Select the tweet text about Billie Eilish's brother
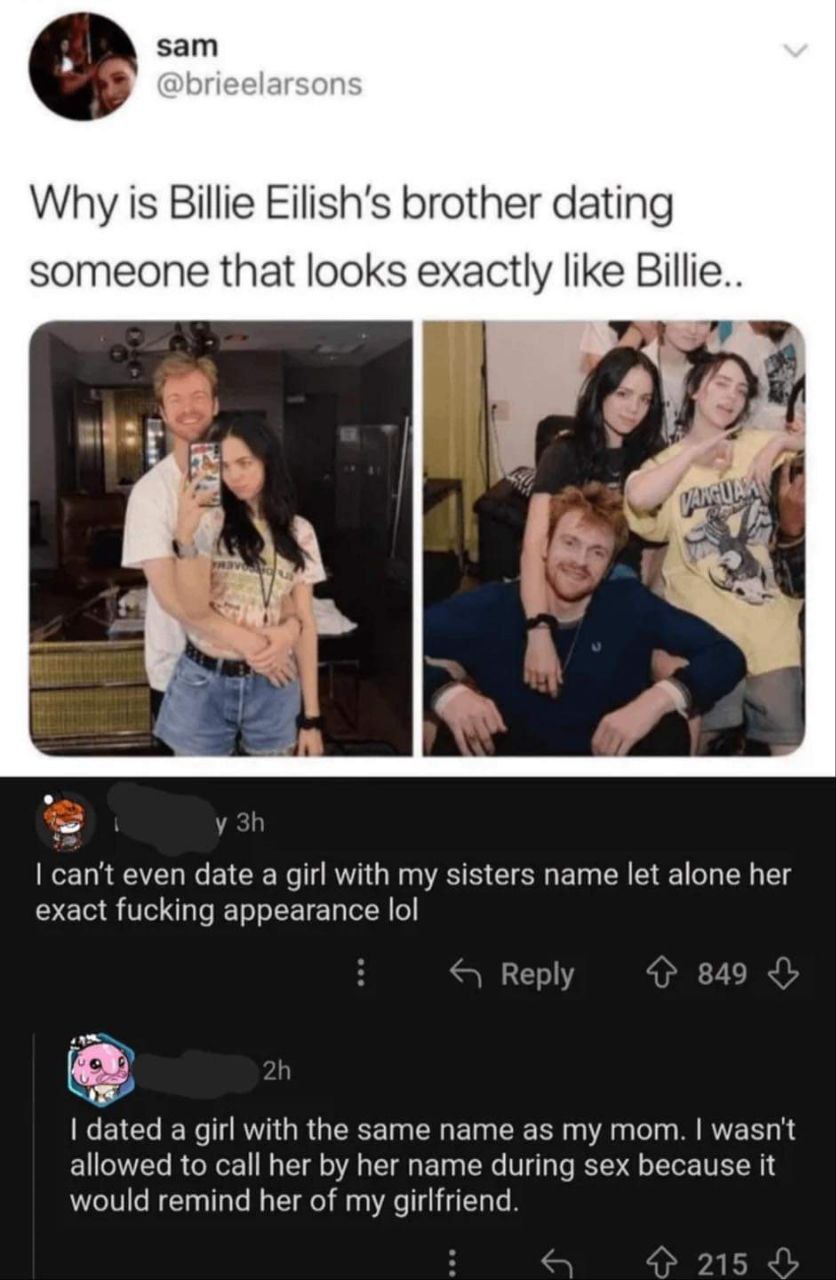This screenshot has width=836, height=1280. [352, 238]
